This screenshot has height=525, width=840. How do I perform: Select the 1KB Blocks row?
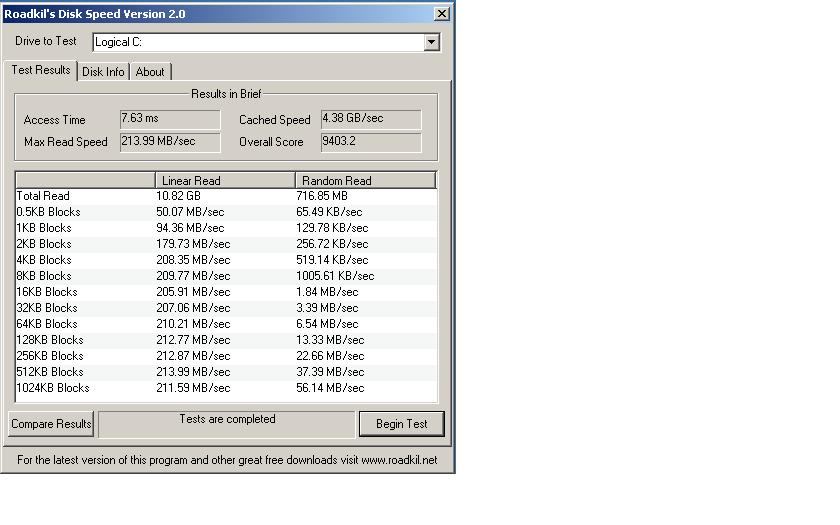(x=226, y=228)
